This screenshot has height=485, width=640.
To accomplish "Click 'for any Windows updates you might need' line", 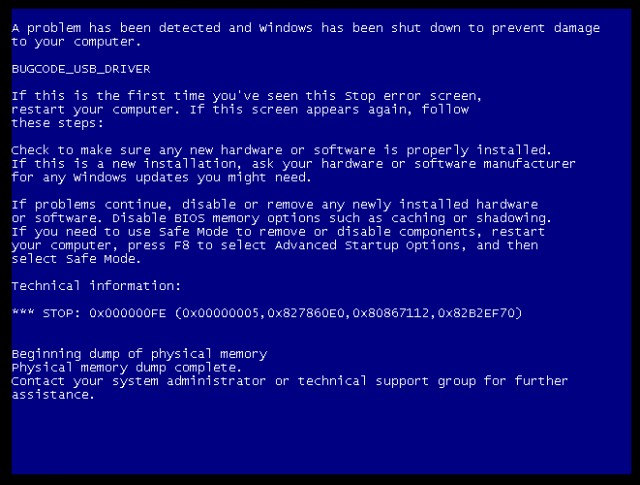I will pos(162,178).
